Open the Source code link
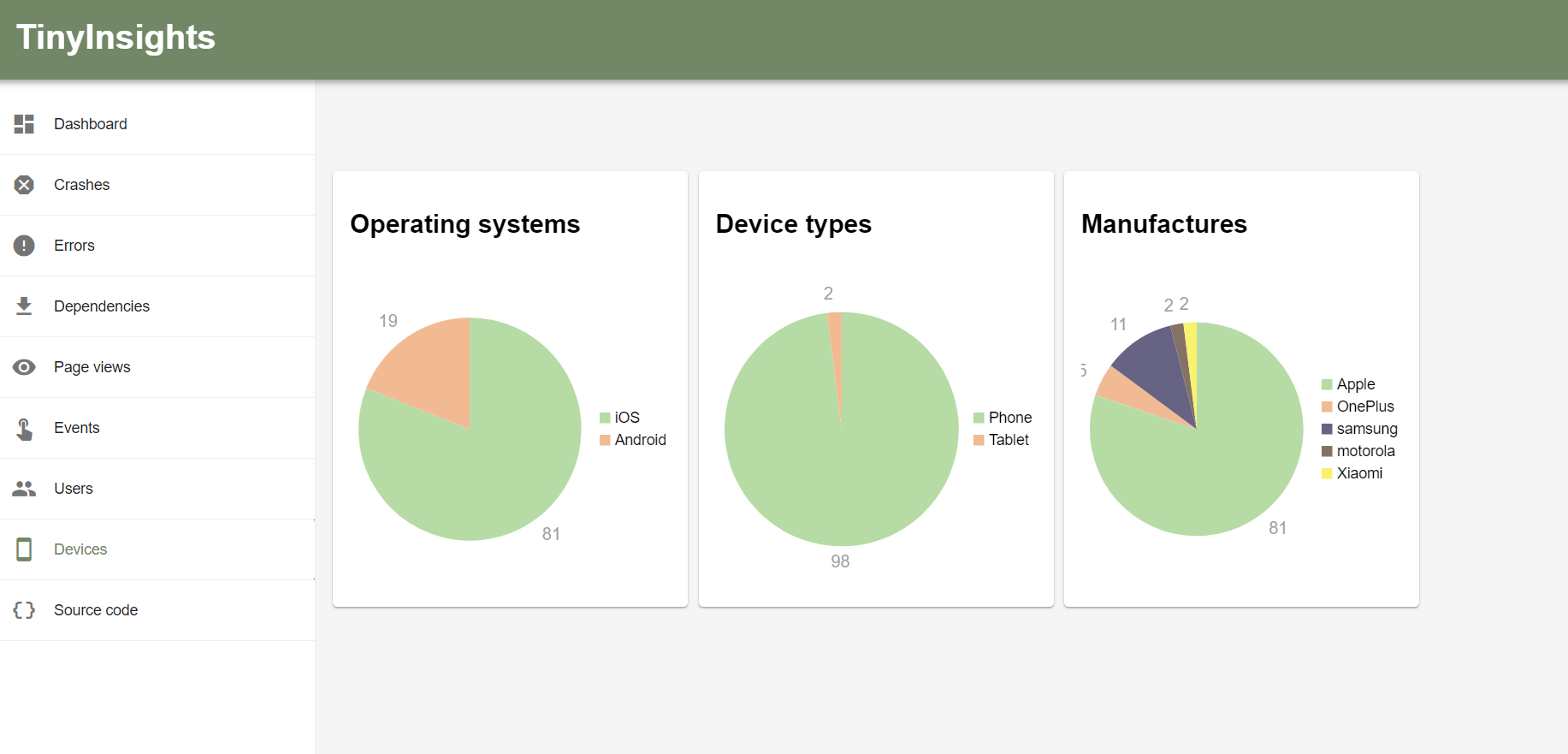The image size is (1568, 754). pos(157,610)
